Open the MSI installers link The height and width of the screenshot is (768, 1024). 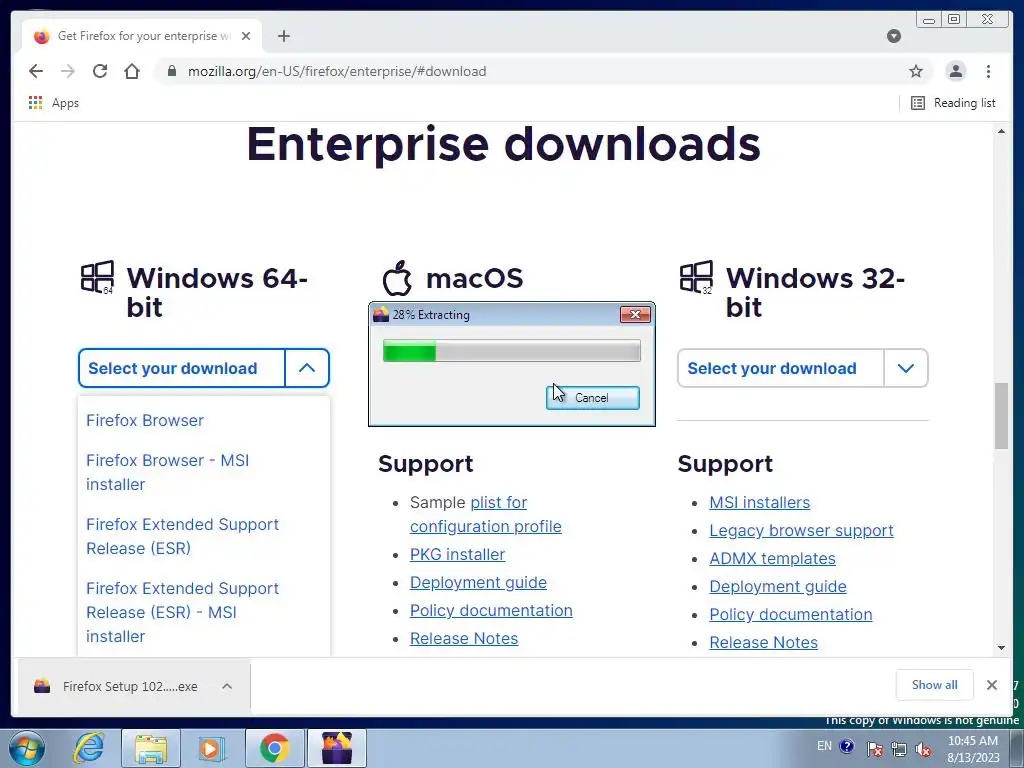[760, 502]
